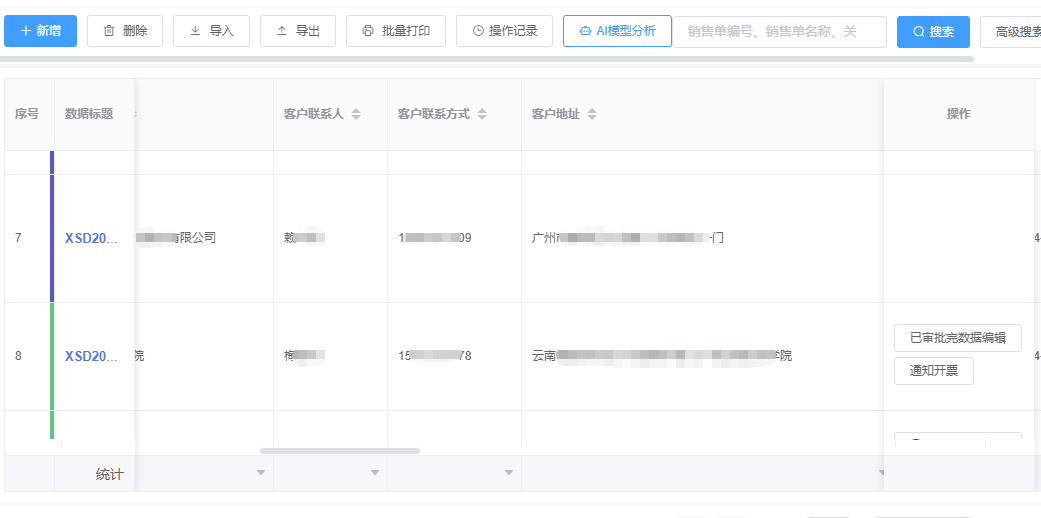Click the blue 搜索 search button

933,32
